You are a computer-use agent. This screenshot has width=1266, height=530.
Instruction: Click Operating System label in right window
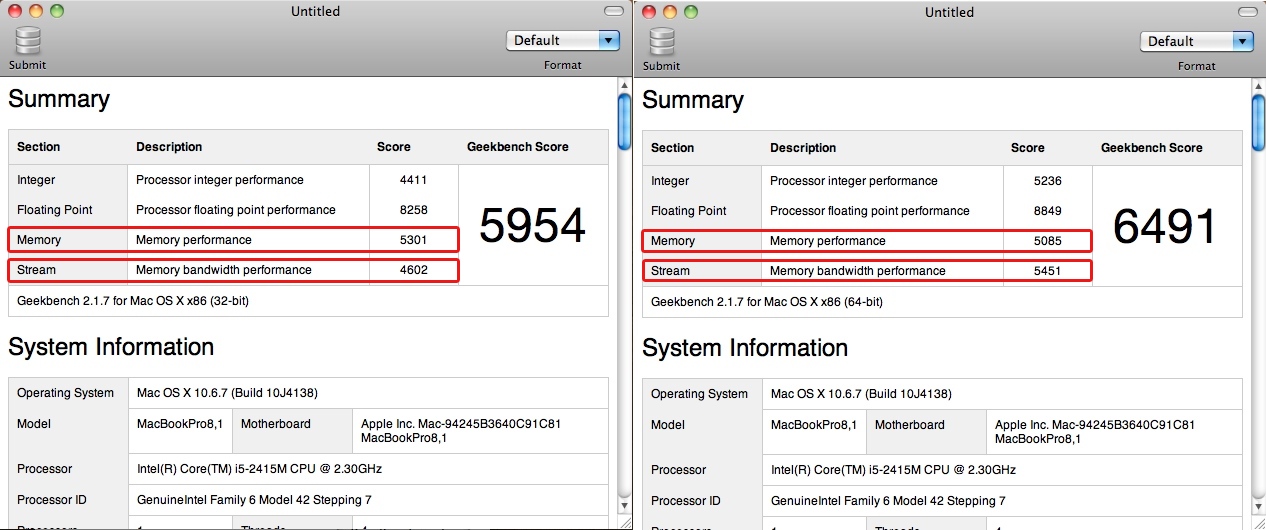point(699,394)
